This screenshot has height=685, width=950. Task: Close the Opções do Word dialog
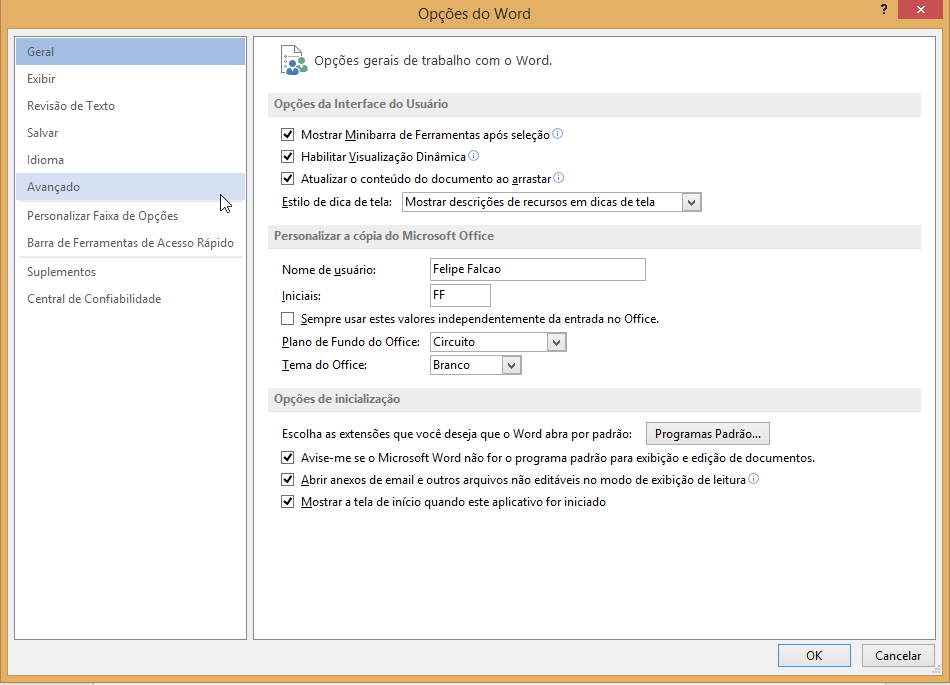920,10
